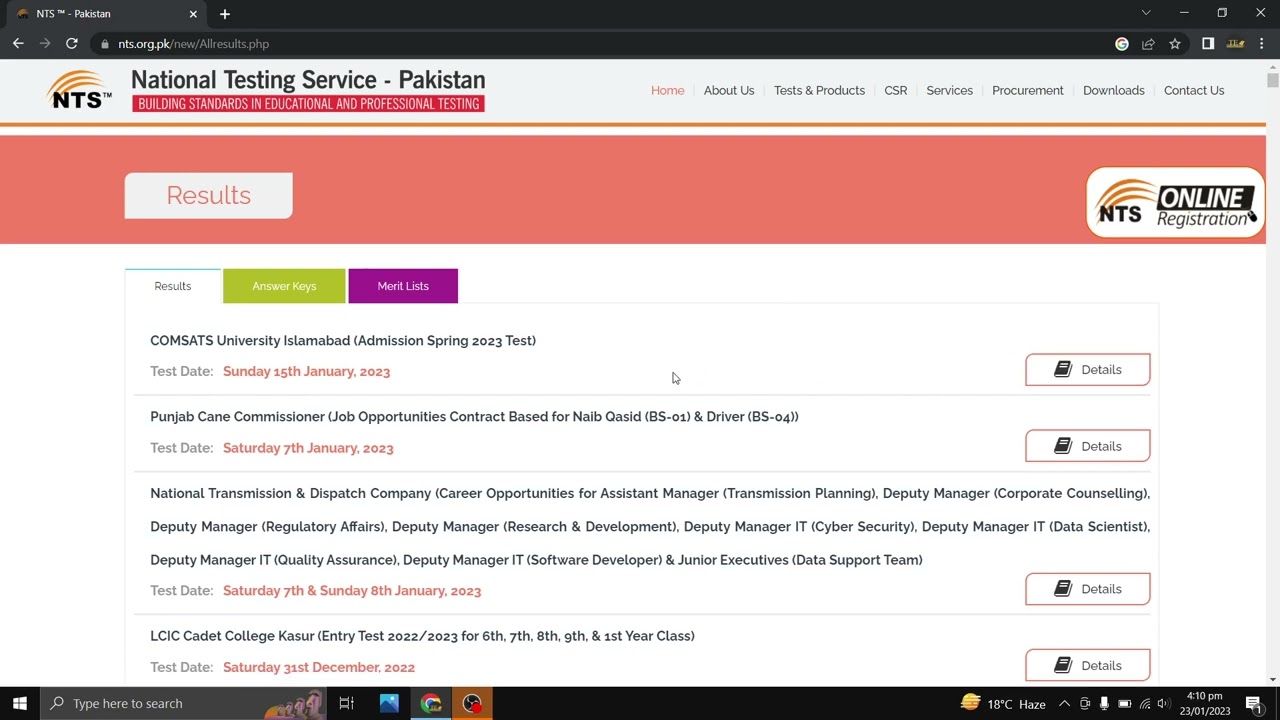Click the NTS logo in header

[x=80, y=89]
